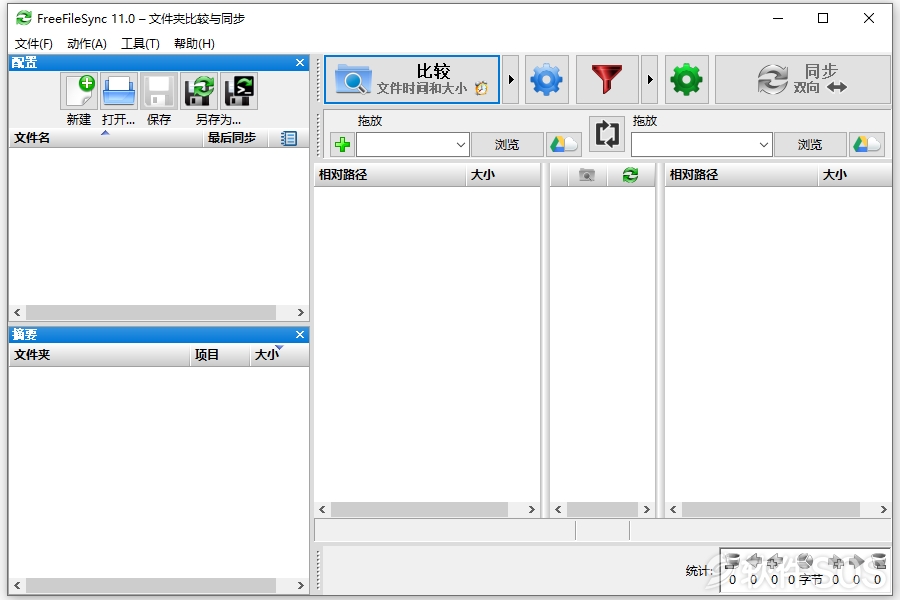The height and width of the screenshot is (600, 900).
Task: Maximize the FreeFileSync window
Action: coord(823,18)
